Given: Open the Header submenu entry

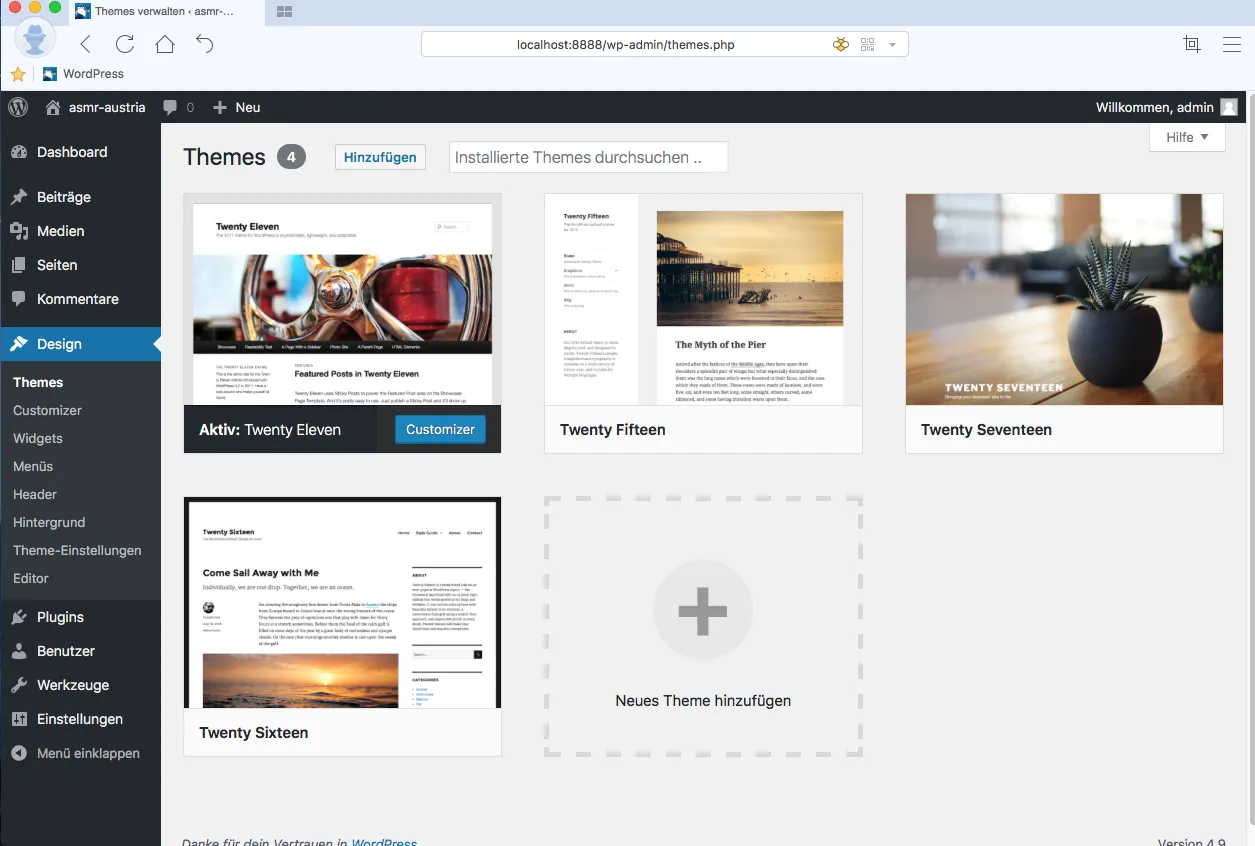Looking at the screenshot, I should click(35, 494).
